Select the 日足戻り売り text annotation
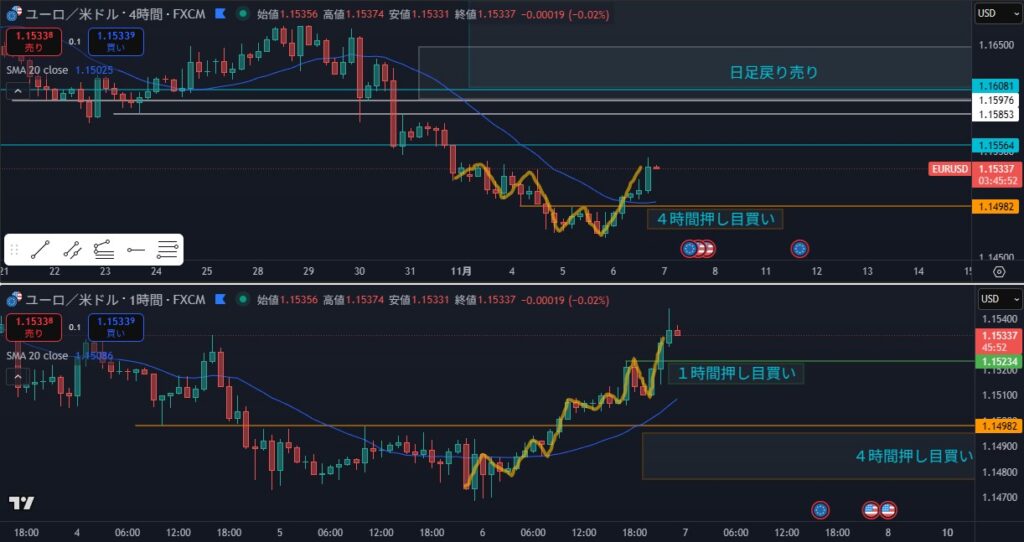Screen dimensions: 1024x542 pos(773,72)
